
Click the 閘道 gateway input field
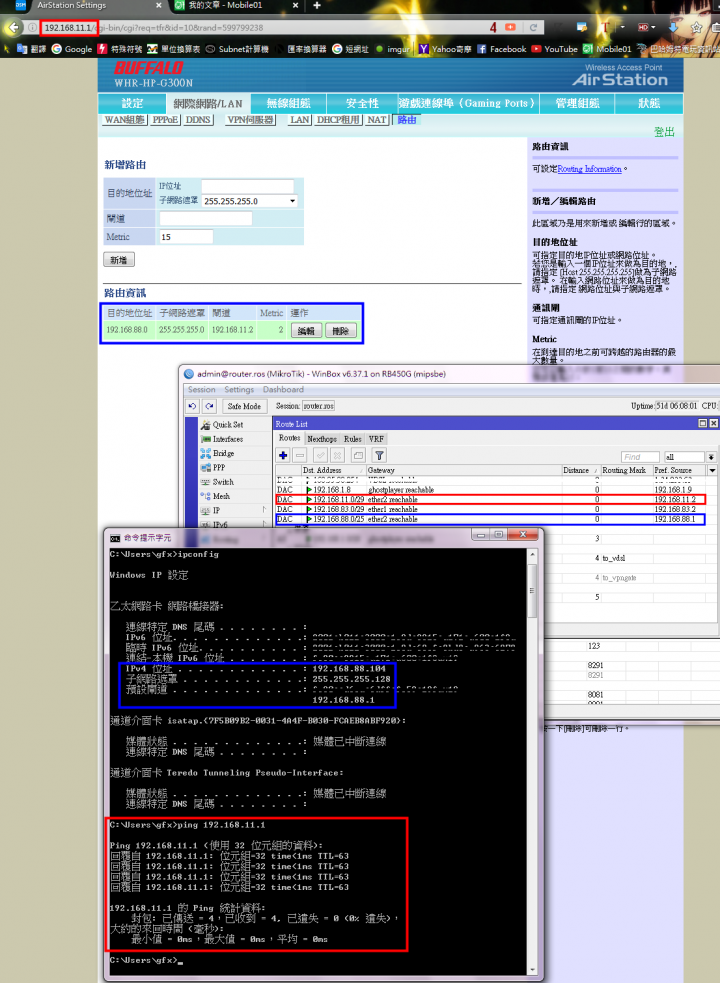(206, 218)
